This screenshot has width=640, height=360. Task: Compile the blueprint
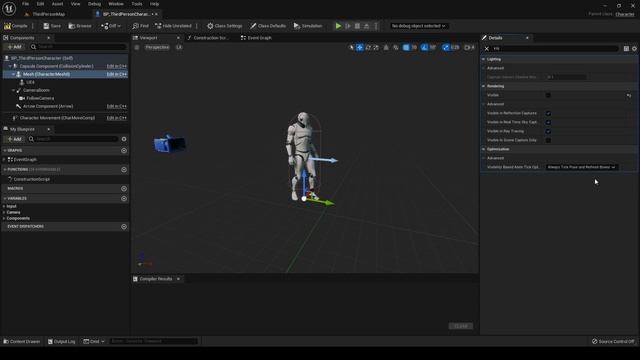pos(16,26)
